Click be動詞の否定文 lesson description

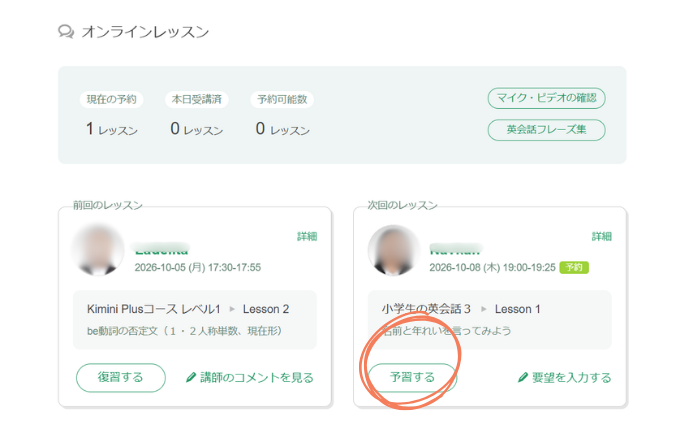(x=184, y=331)
